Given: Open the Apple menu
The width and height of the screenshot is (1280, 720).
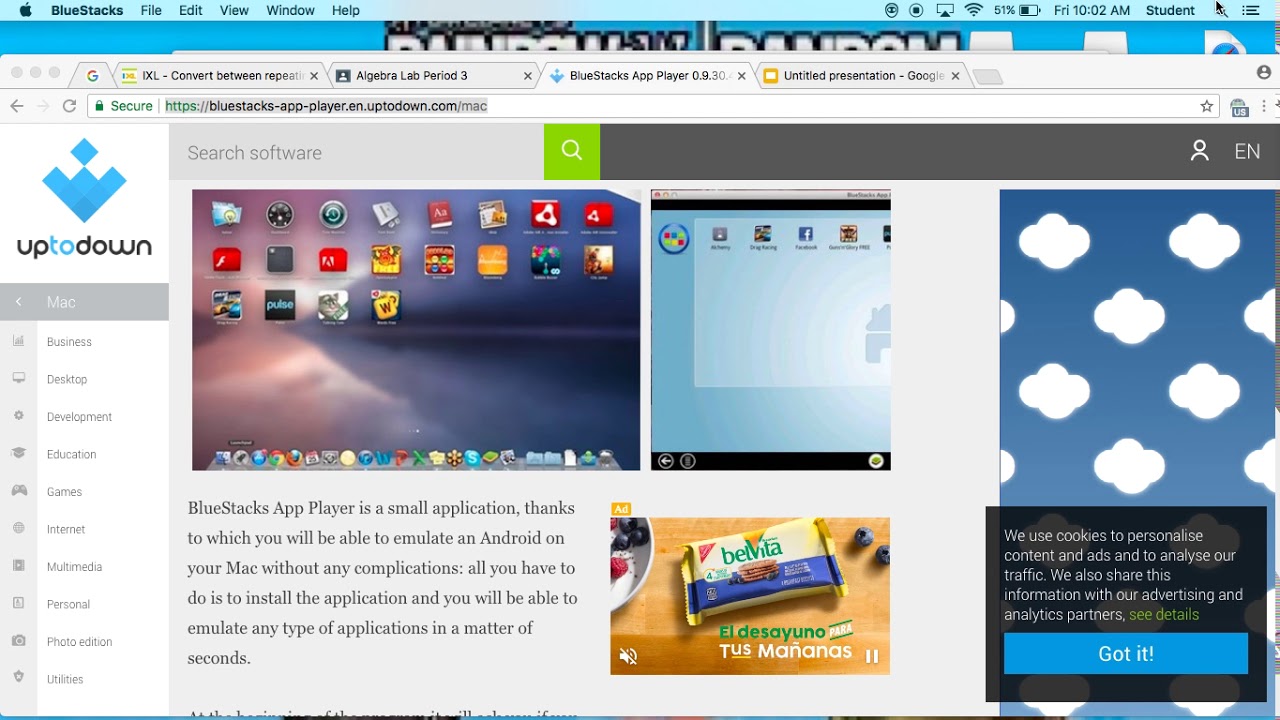Looking at the screenshot, I should (x=25, y=10).
